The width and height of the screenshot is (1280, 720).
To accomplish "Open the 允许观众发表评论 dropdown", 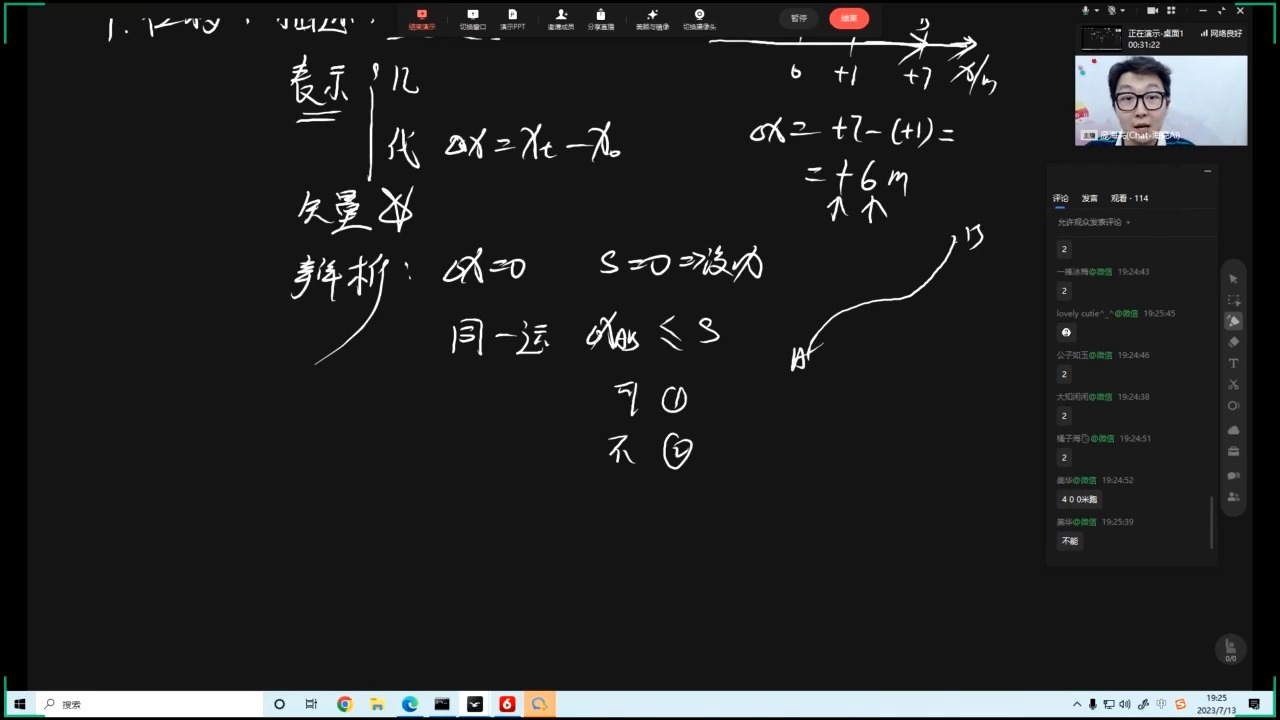I will click(x=1094, y=222).
